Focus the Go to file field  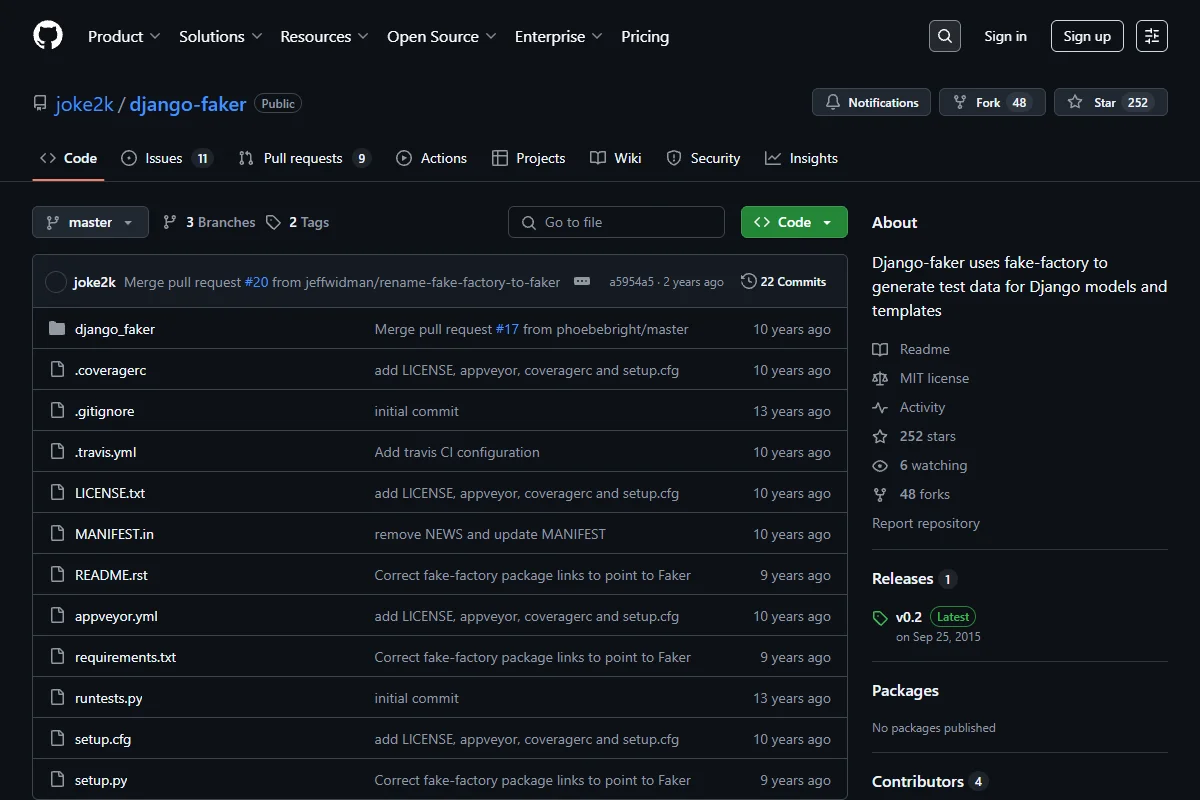[616, 222]
